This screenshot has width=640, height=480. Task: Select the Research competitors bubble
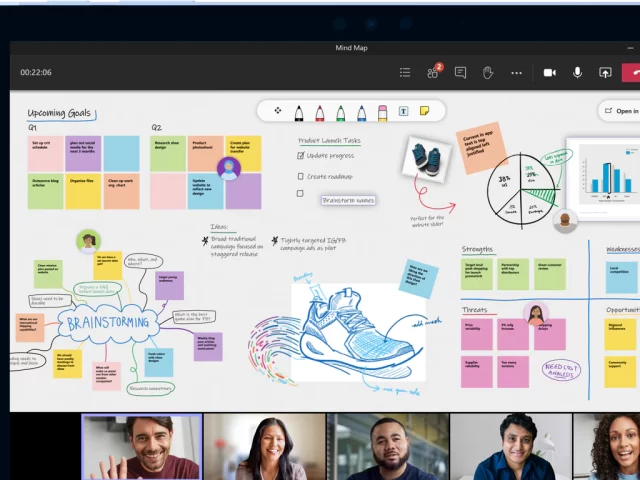pyautogui.click(x=151, y=388)
